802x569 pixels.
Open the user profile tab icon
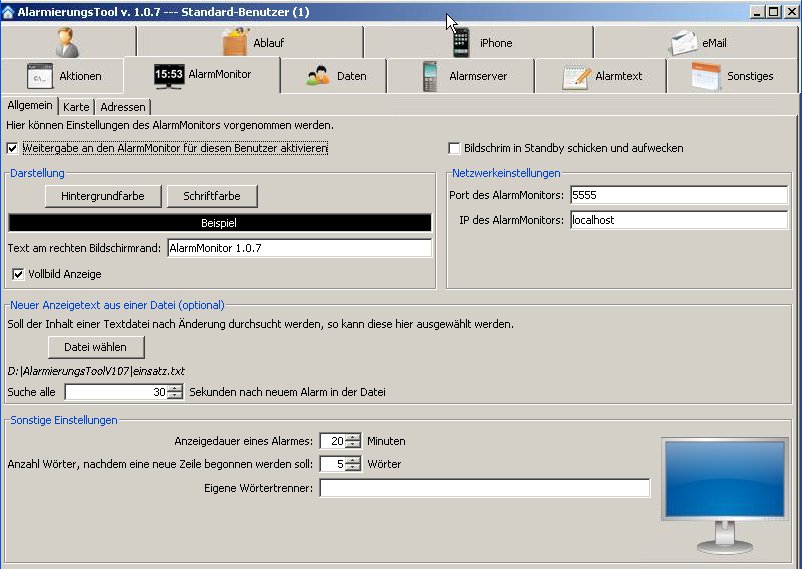pos(67,42)
